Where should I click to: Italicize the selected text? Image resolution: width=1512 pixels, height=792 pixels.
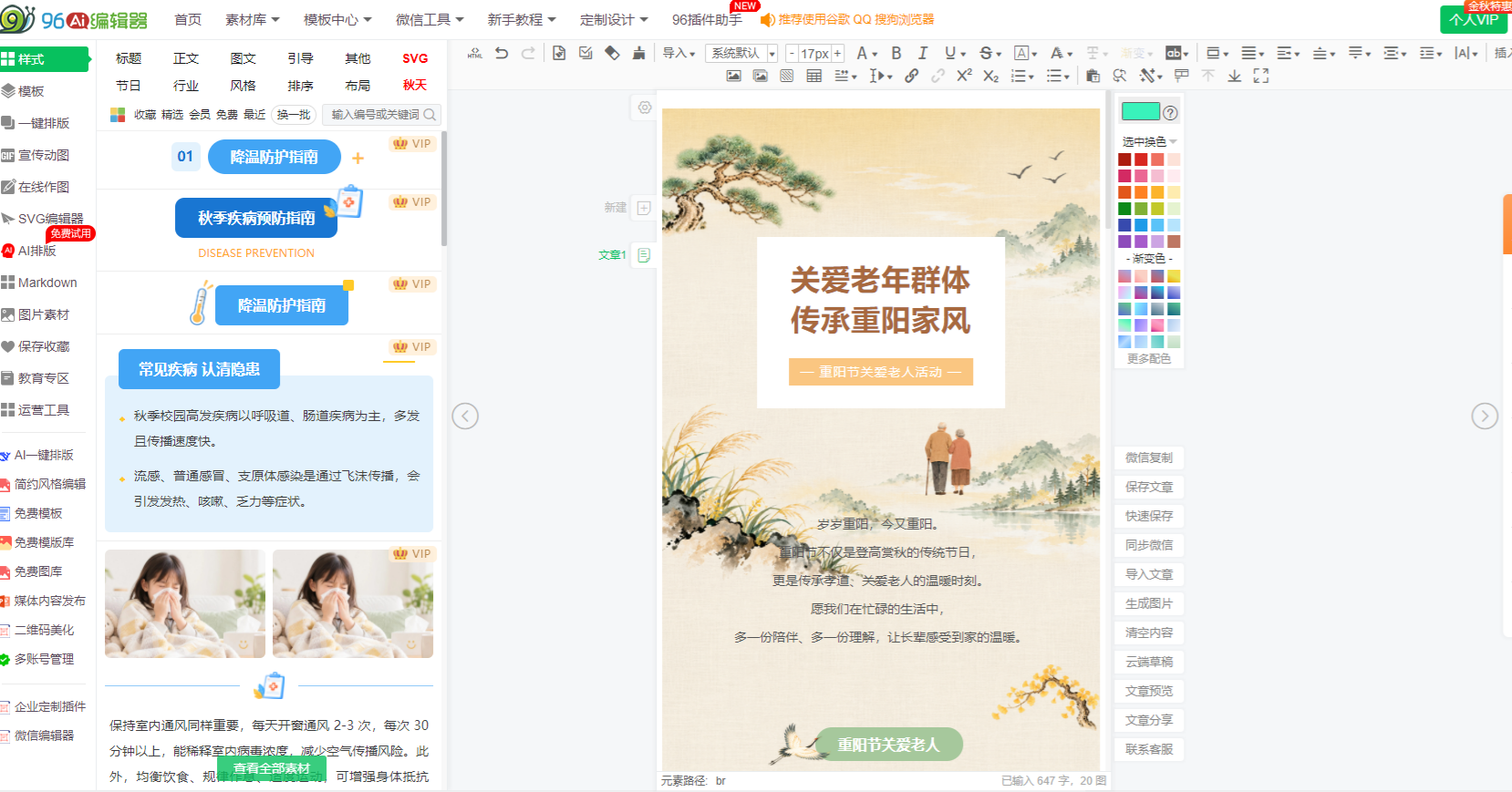[923, 53]
